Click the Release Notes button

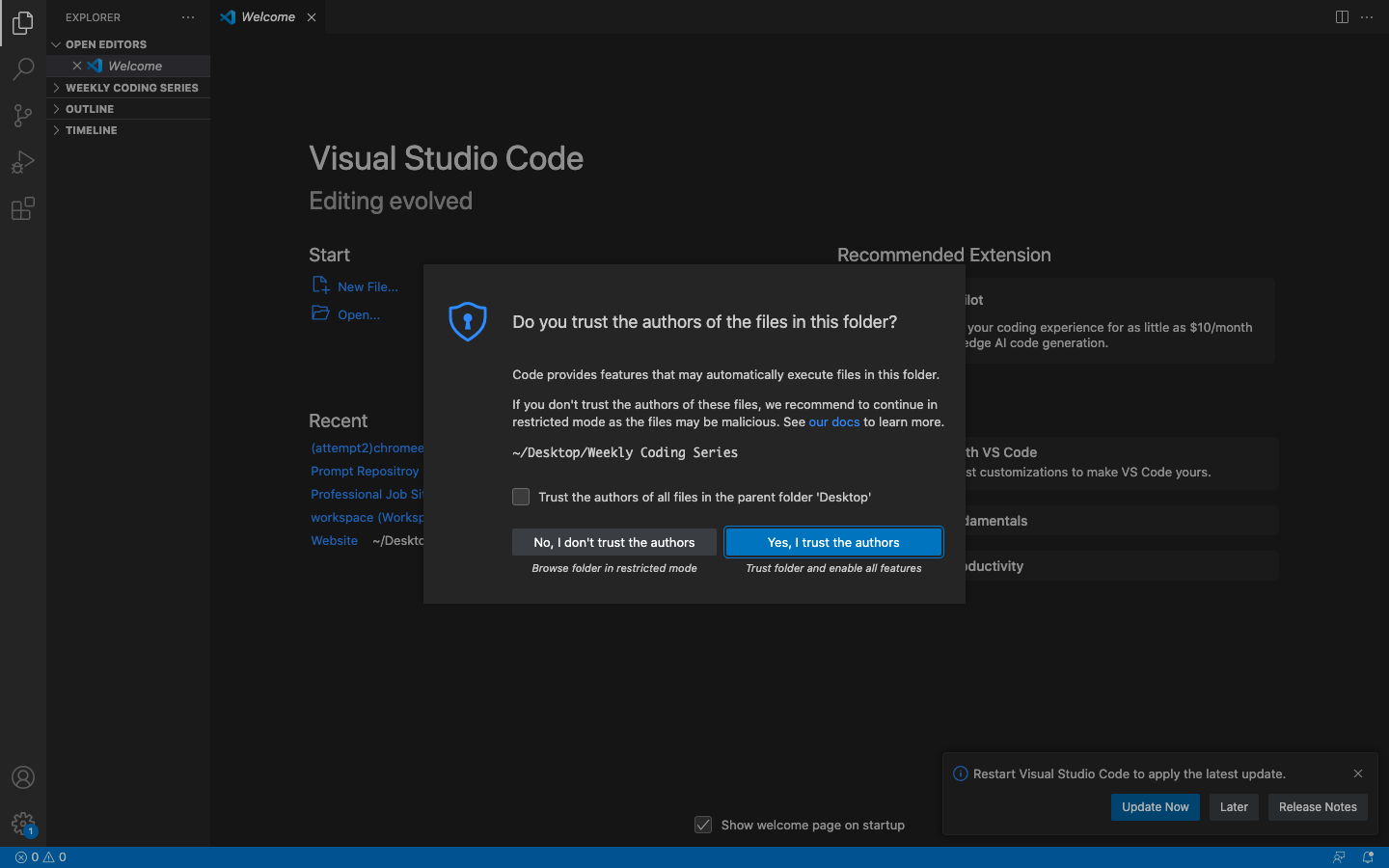[1318, 807]
